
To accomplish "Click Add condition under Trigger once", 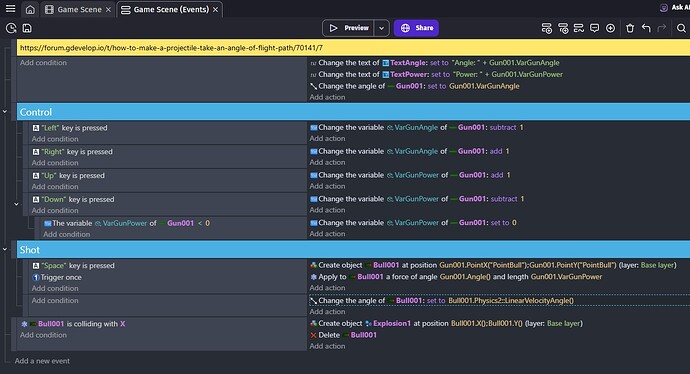I will (55, 289).
